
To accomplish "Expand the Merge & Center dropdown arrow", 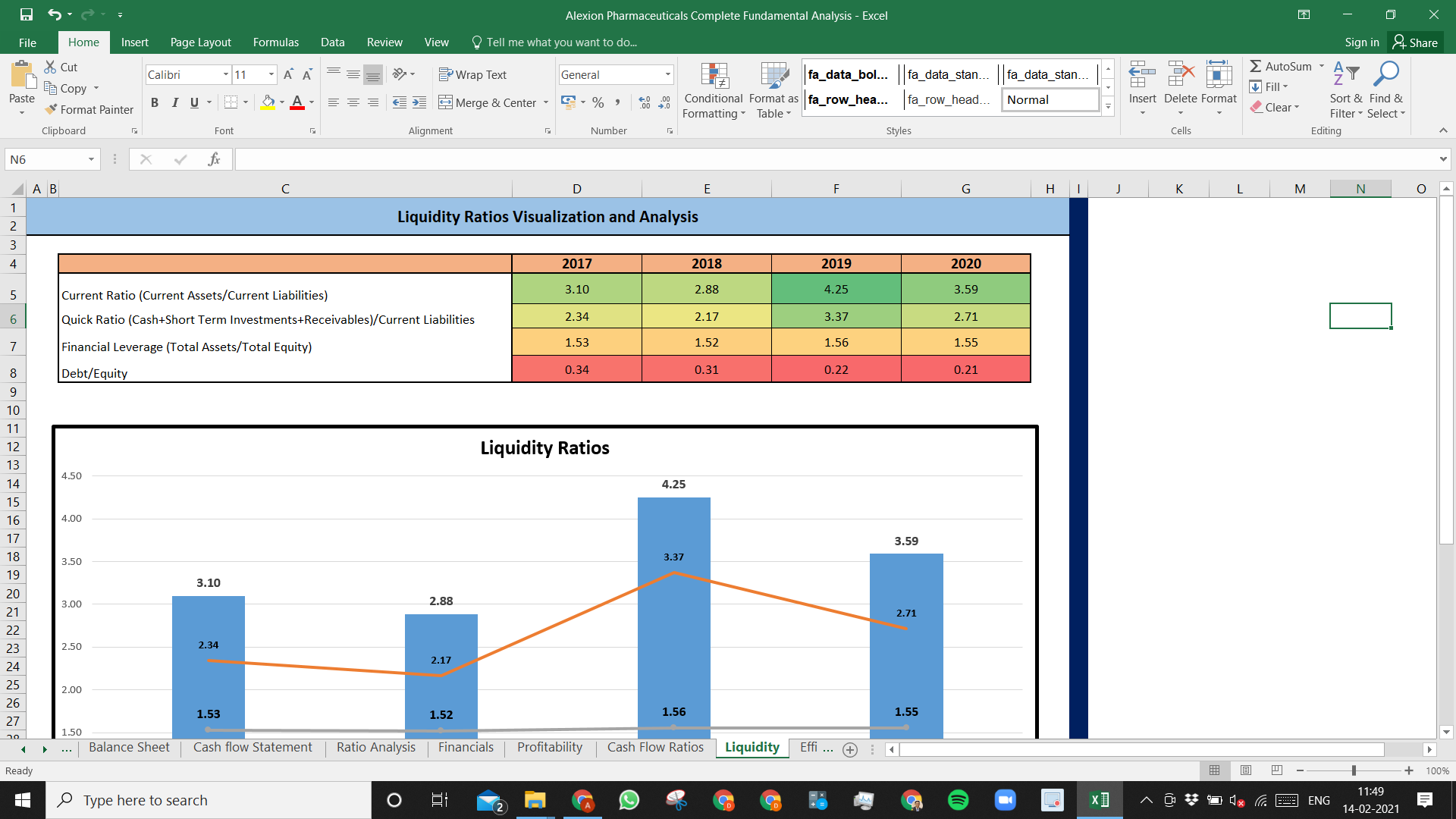I will (x=546, y=102).
